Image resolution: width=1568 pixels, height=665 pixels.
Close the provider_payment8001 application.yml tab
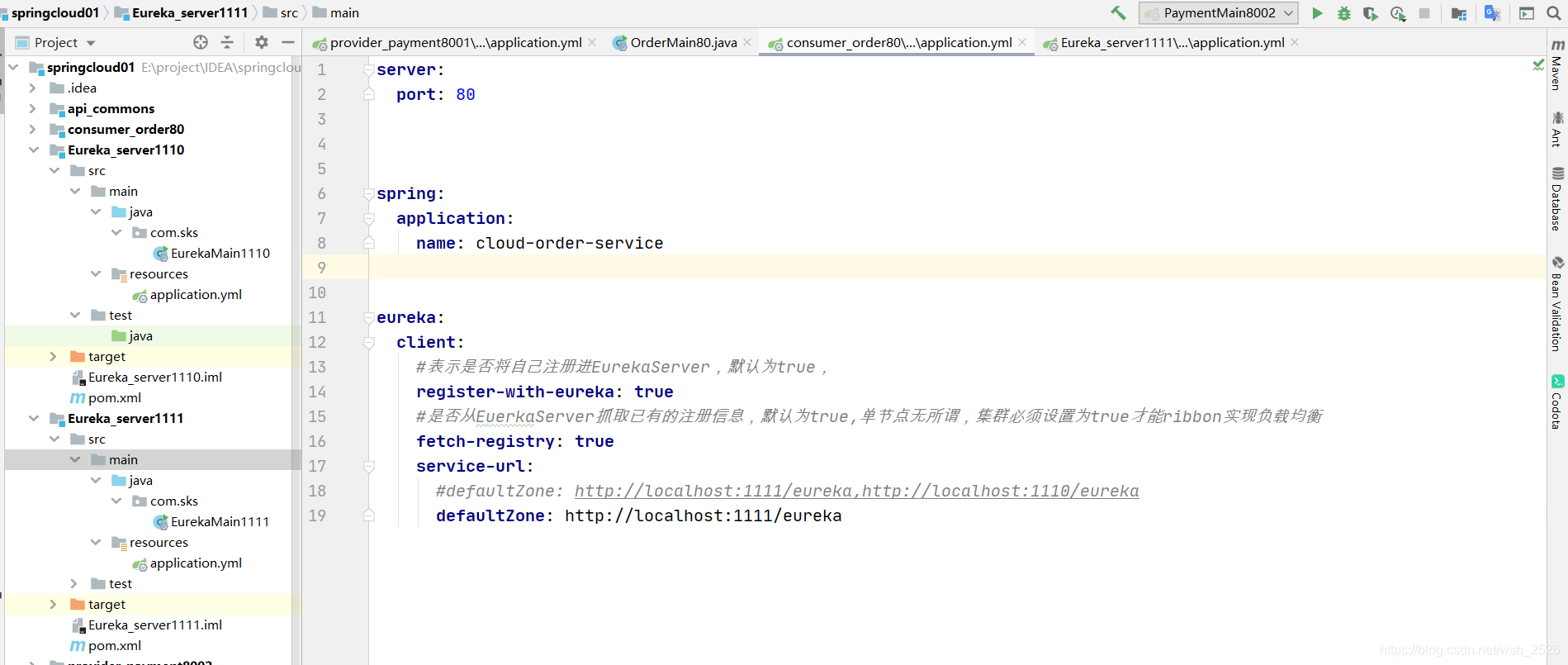592,42
